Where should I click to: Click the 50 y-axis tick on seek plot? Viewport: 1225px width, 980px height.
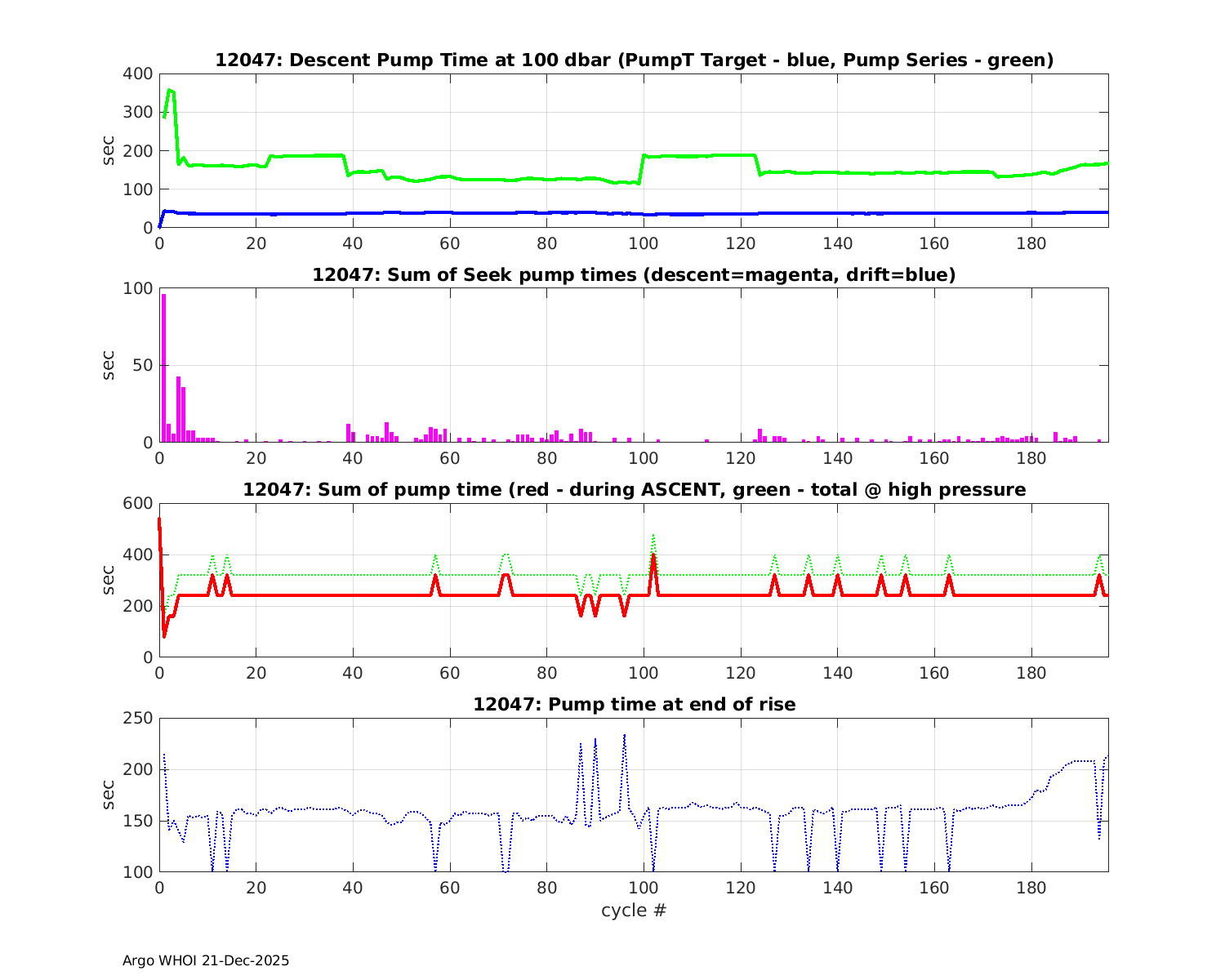(x=142, y=365)
